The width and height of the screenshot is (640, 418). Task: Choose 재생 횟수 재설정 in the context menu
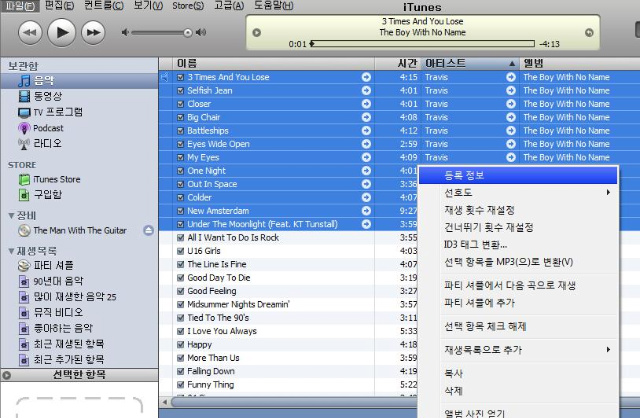pyautogui.click(x=518, y=210)
